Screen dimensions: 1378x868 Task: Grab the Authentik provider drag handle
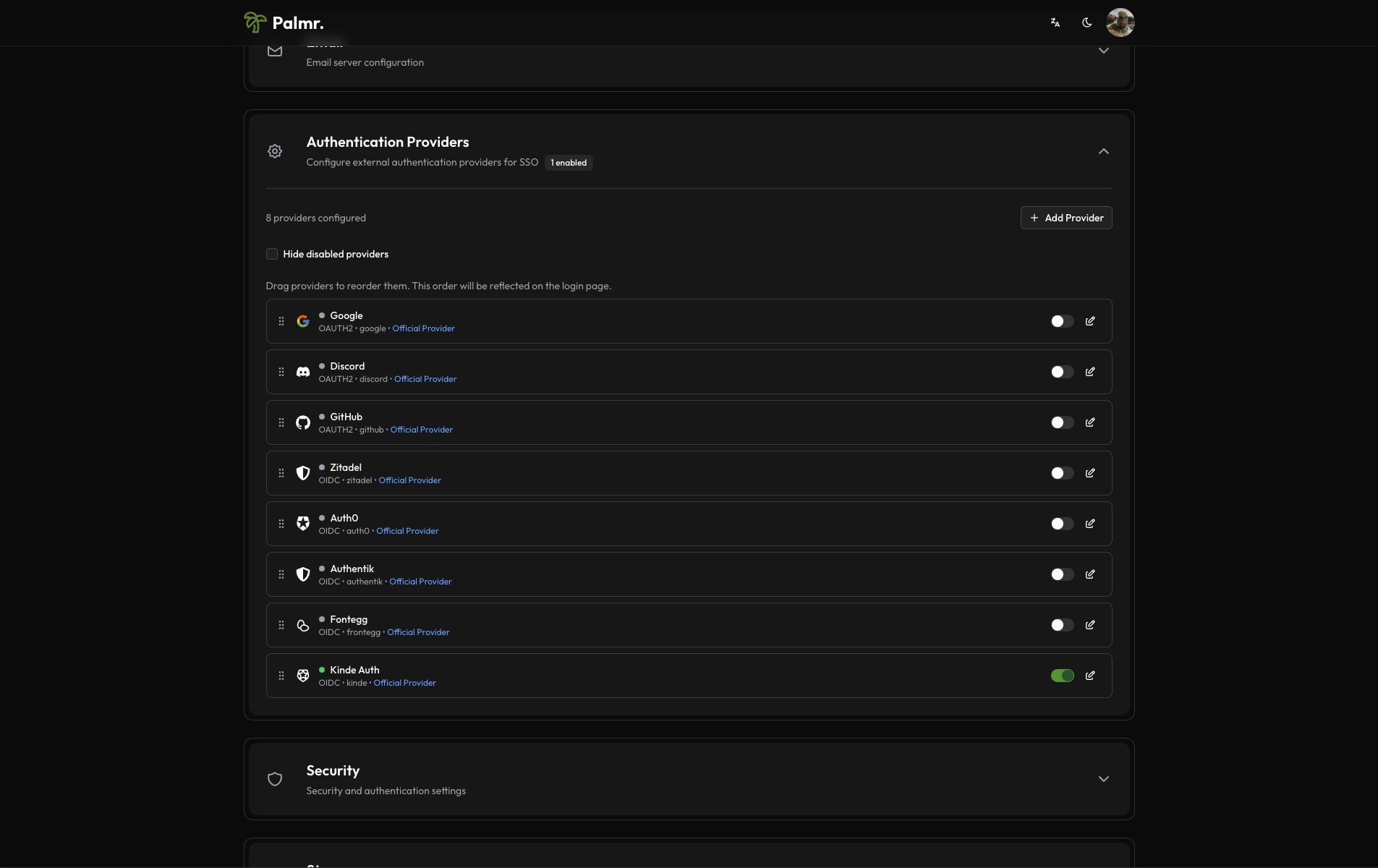[281, 574]
